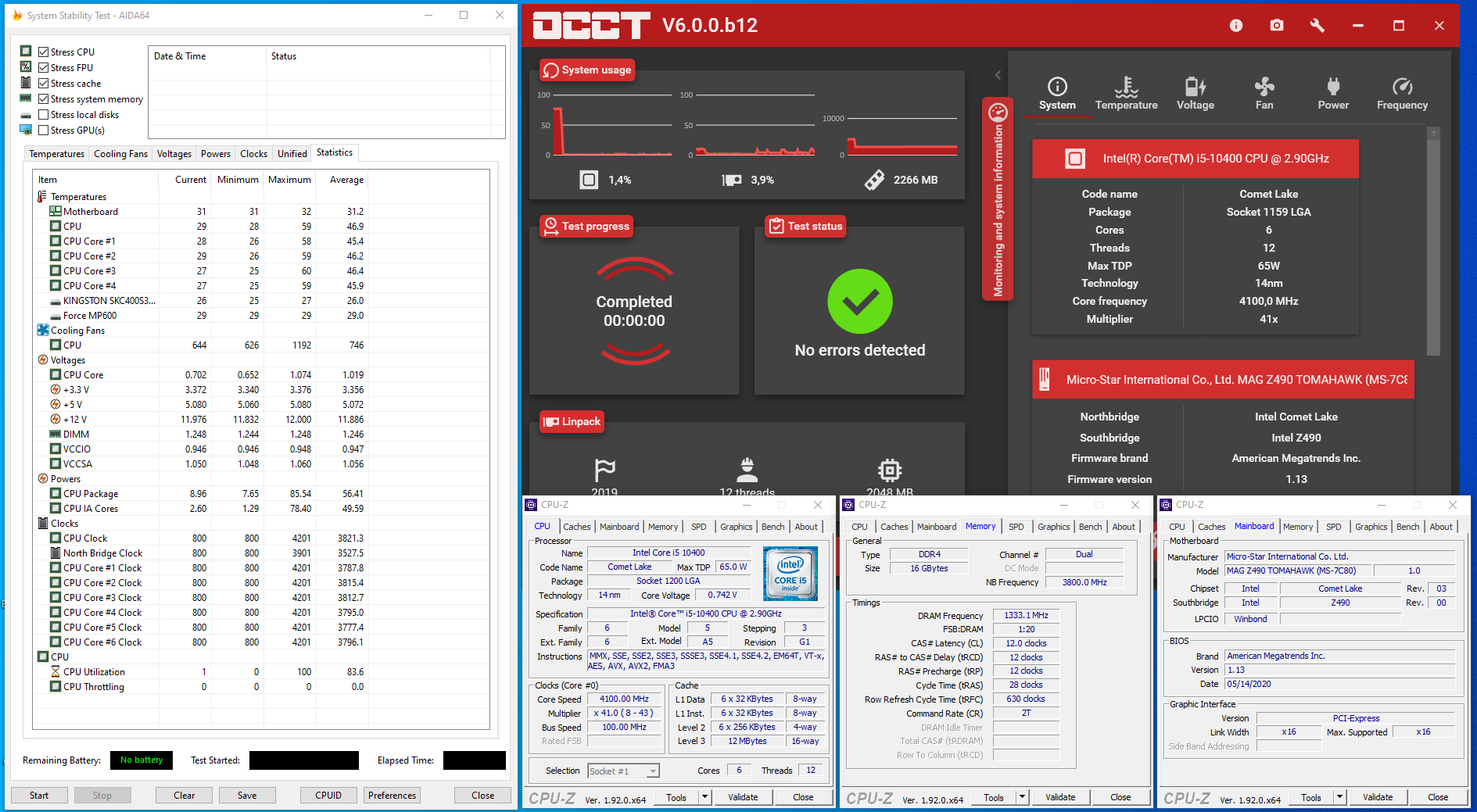Click the MSI motherboard card icon
The height and width of the screenshot is (812, 1477).
click(x=1044, y=380)
